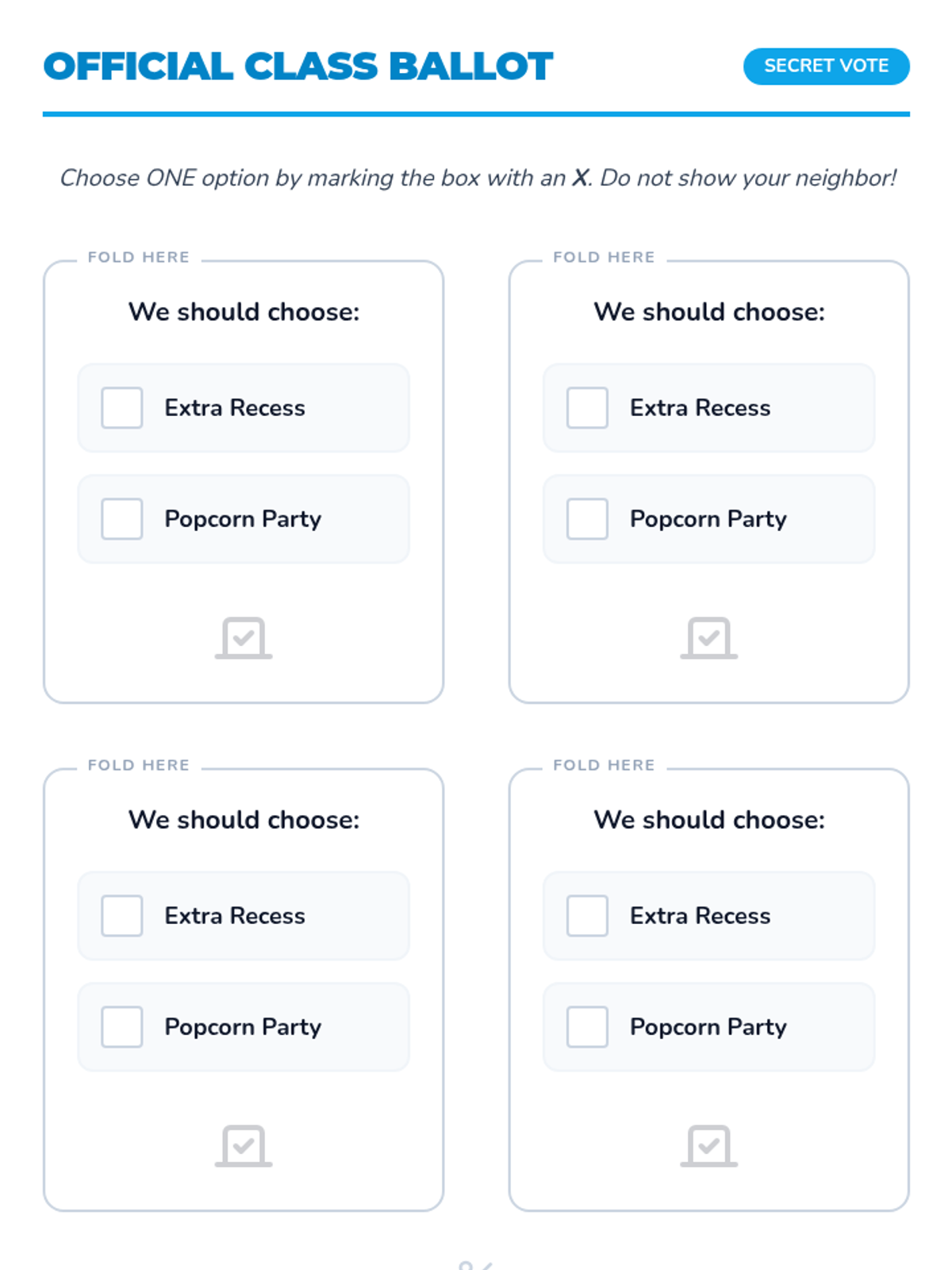Check Extra Recess in top-right ballot
This screenshot has width=952, height=1270.
point(587,408)
